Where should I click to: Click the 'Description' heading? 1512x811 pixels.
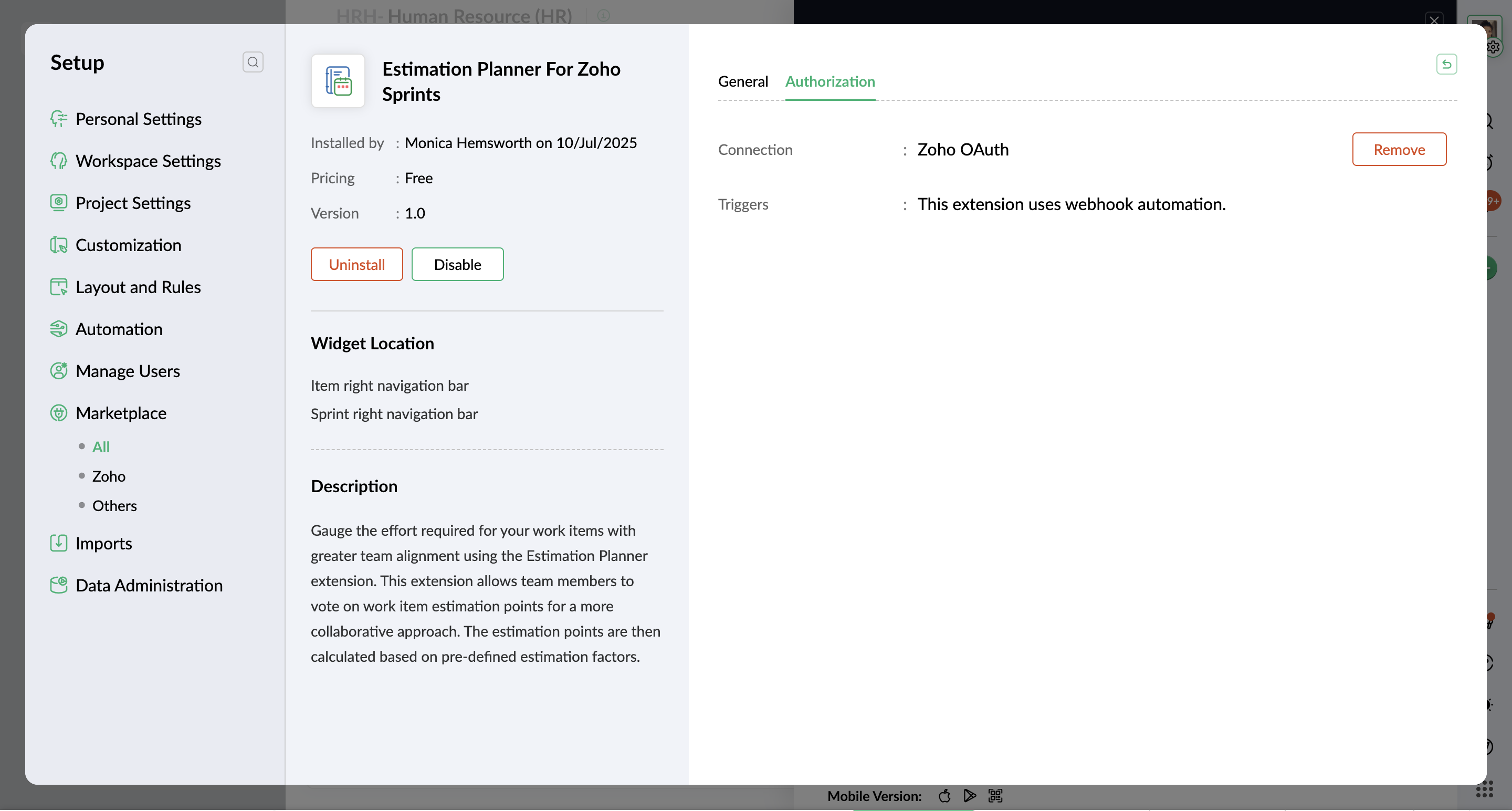354,486
